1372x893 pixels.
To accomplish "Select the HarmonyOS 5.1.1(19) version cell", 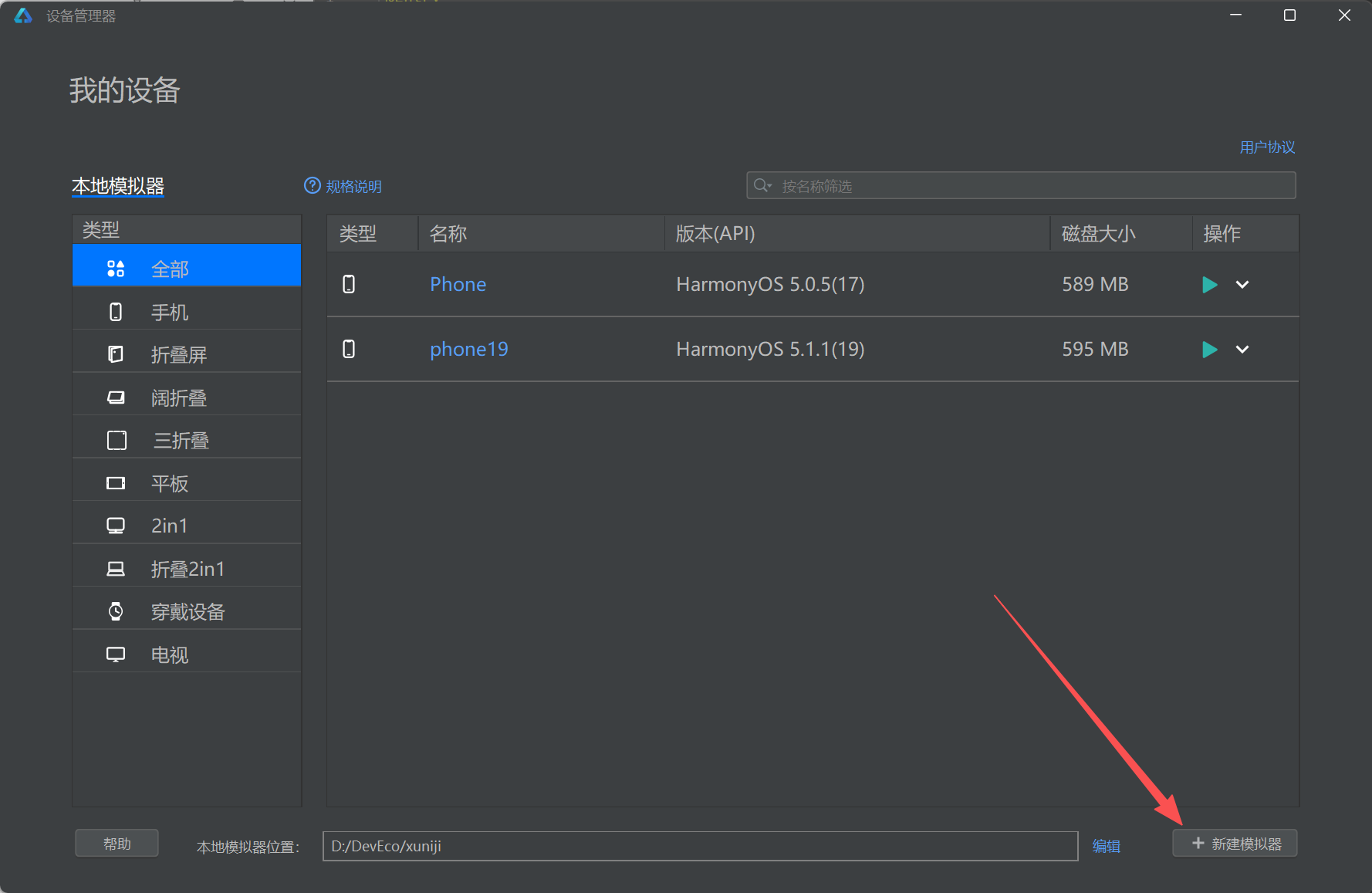I will pyautogui.click(x=770, y=350).
